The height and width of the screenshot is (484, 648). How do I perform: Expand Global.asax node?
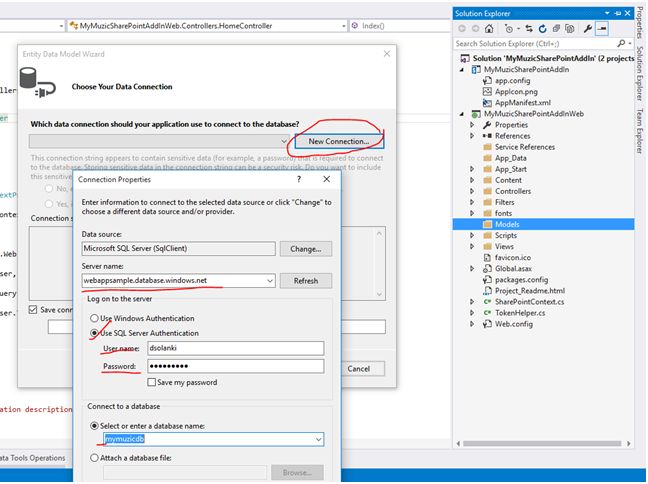click(472, 269)
